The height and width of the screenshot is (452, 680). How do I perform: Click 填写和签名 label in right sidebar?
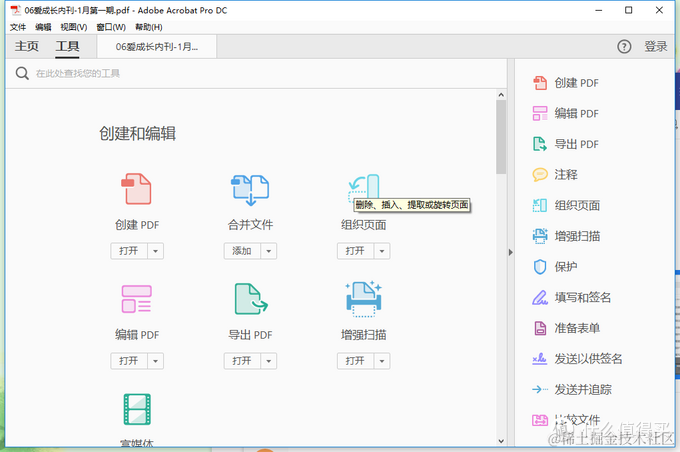coord(582,298)
